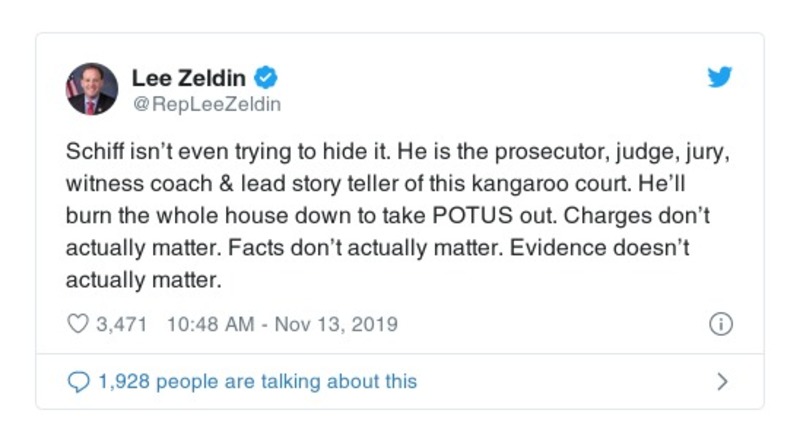The height and width of the screenshot is (445, 800).
Task: View "1,928 people are talking about this"
Action: click(256, 381)
